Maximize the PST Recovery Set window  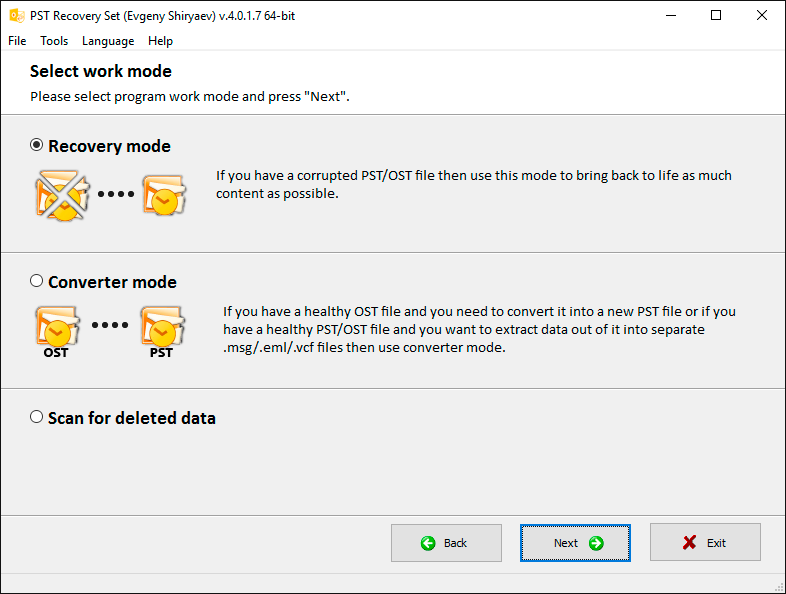(716, 15)
